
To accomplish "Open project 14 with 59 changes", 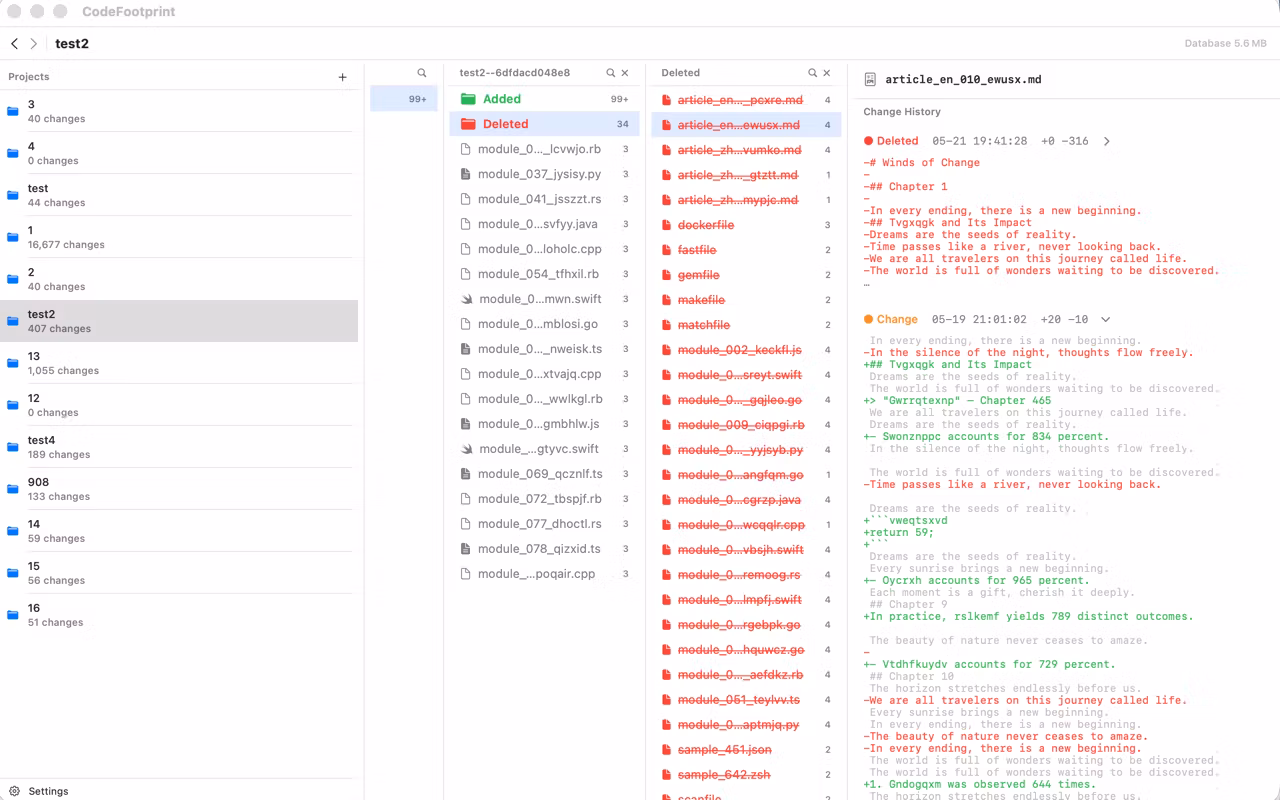I will pyautogui.click(x=179, y=531).
